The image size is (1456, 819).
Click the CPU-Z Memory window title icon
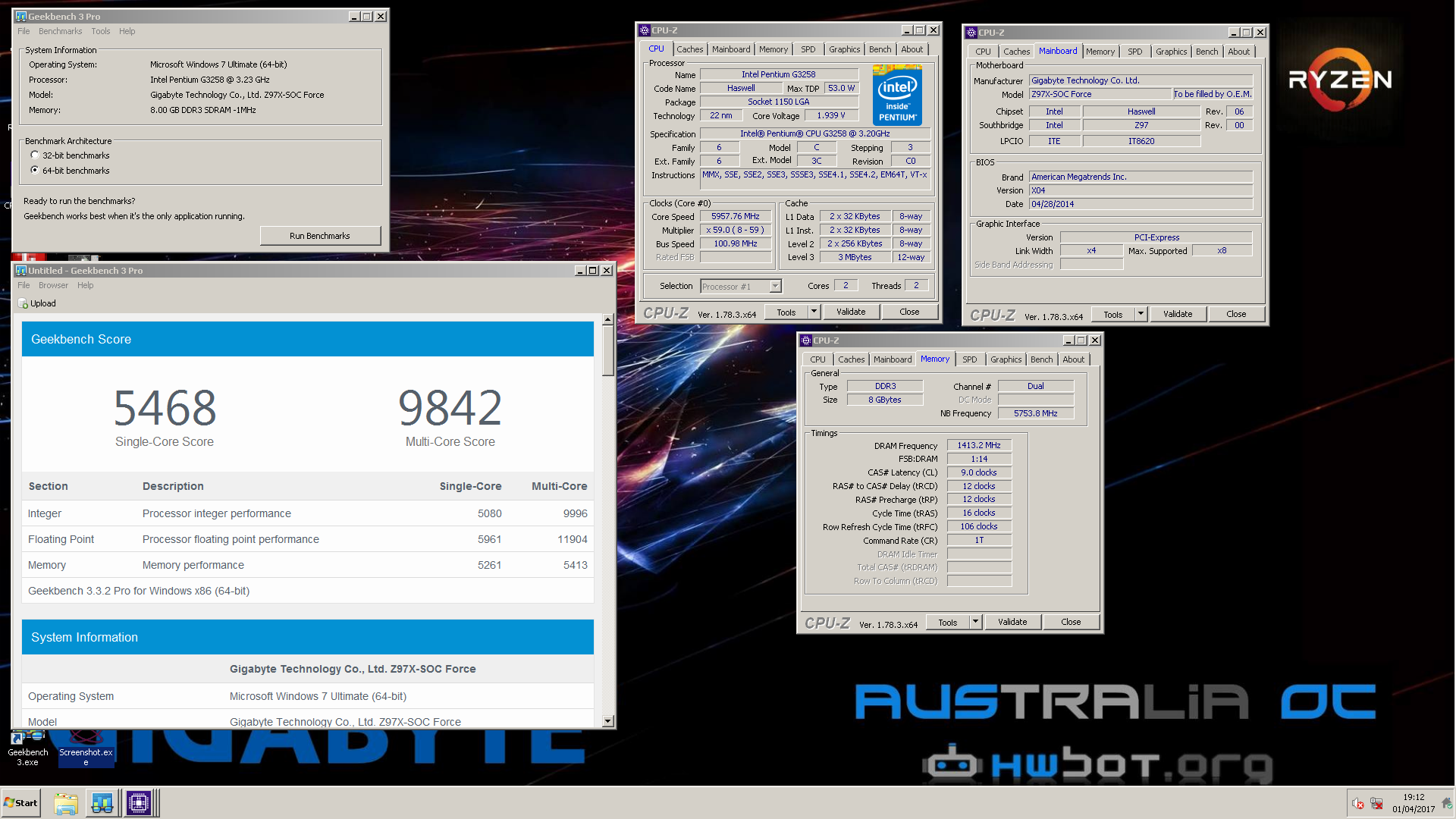(806, 340)
